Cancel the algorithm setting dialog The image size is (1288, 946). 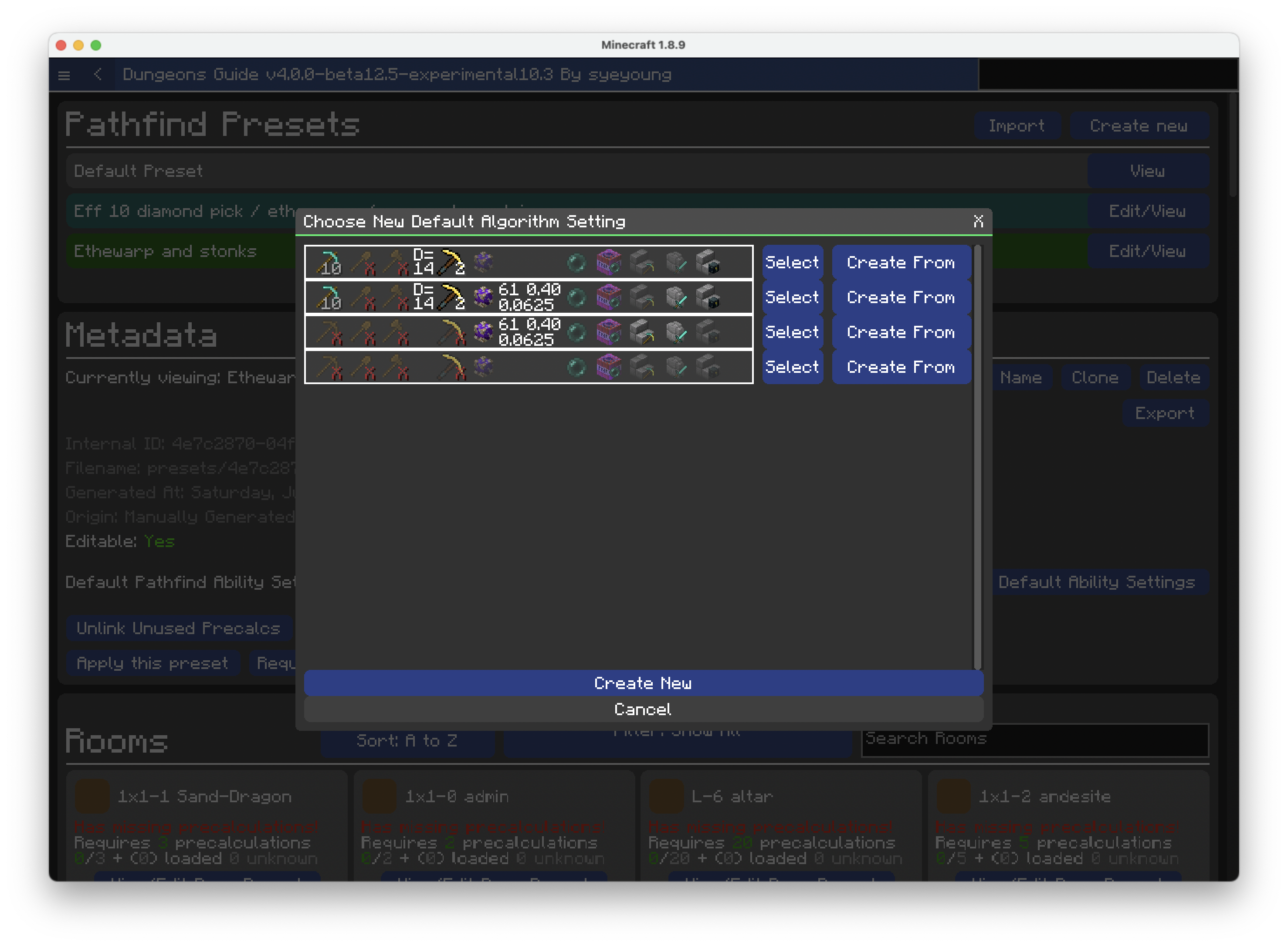pyautogui.click(x=643, y=709)
